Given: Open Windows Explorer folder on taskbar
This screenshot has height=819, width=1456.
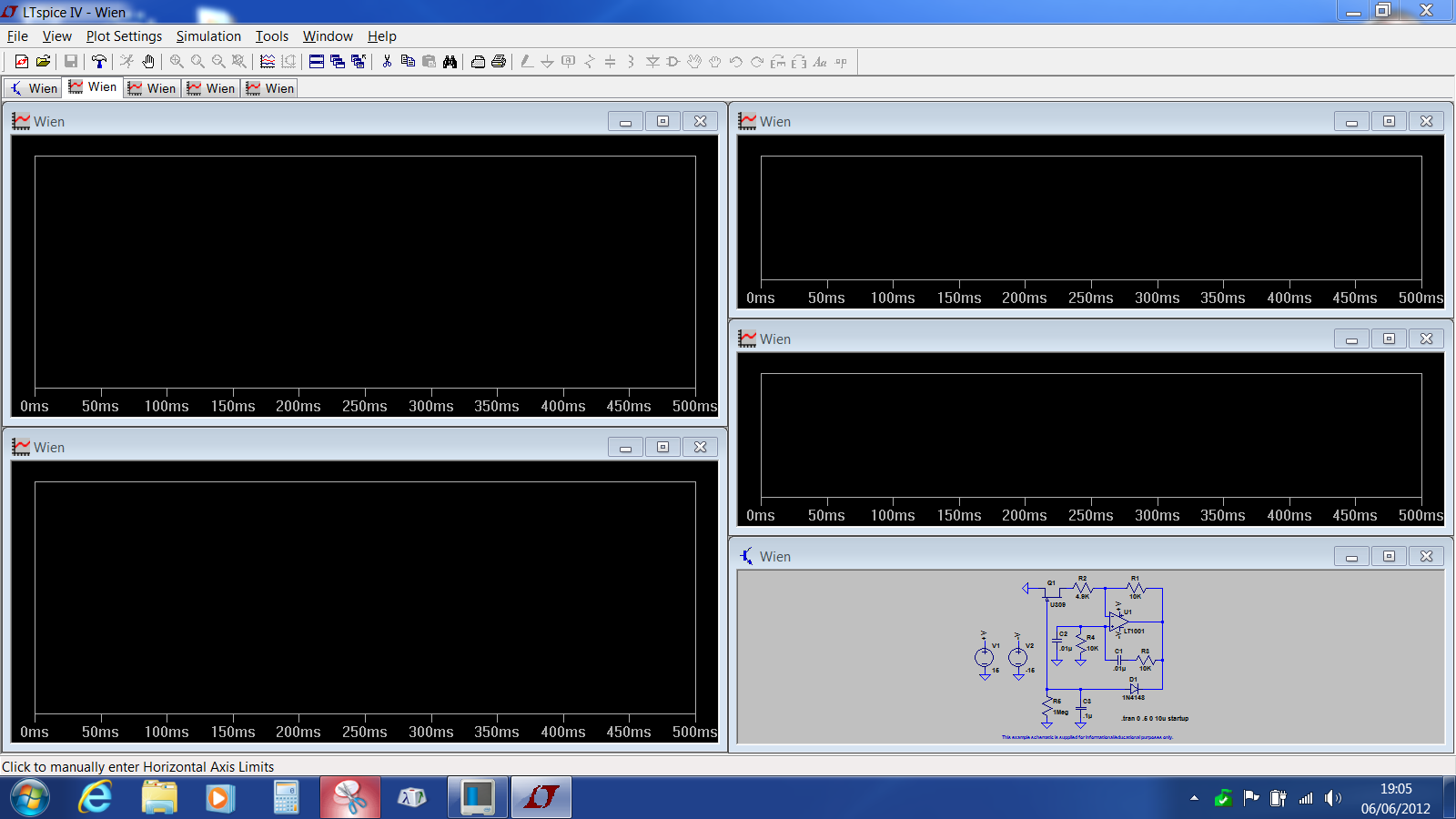Looking at the screenshot, I should pyautogui.click(x=159, y=798).
